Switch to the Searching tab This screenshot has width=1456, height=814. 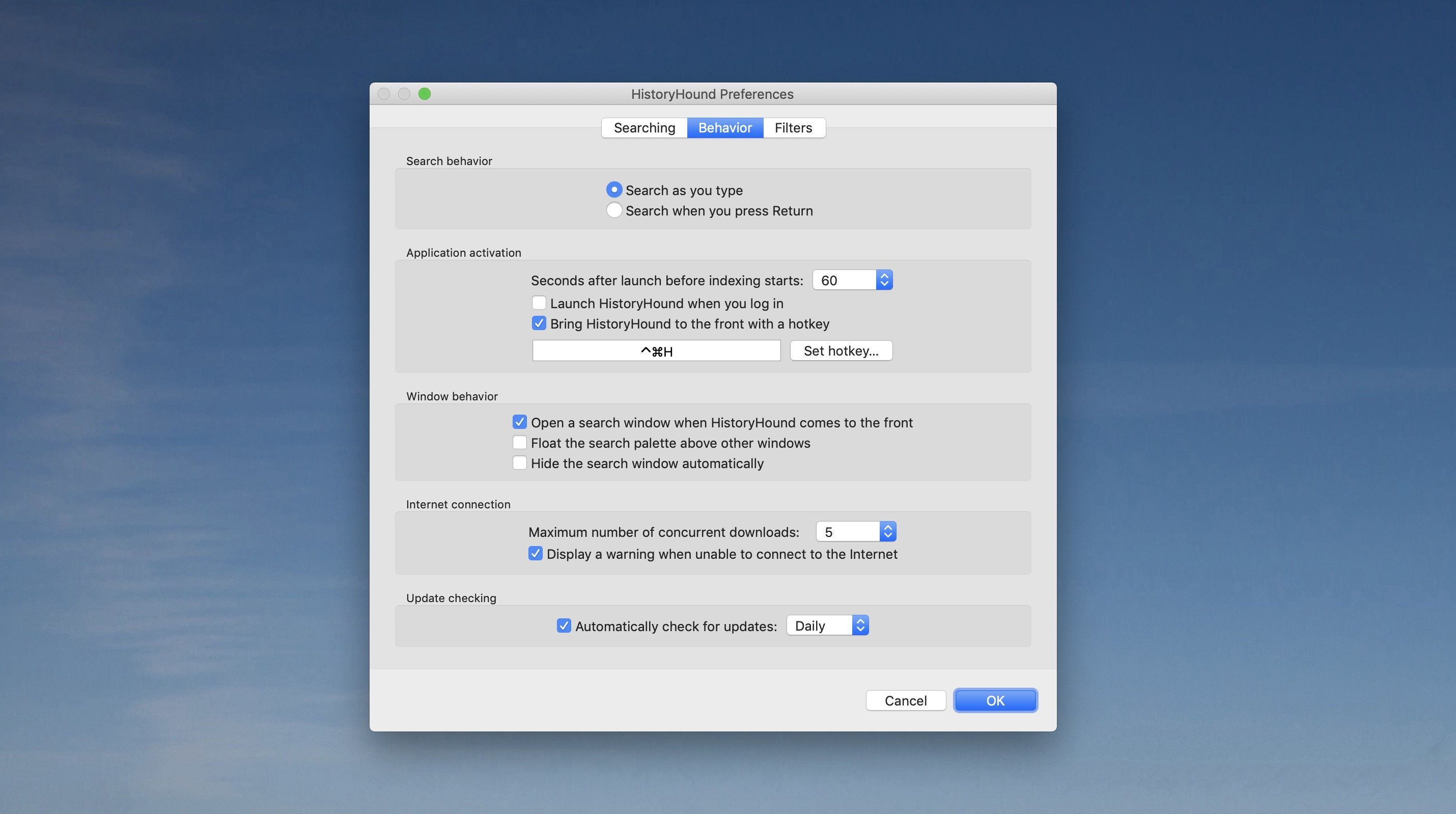click(645, 128)
